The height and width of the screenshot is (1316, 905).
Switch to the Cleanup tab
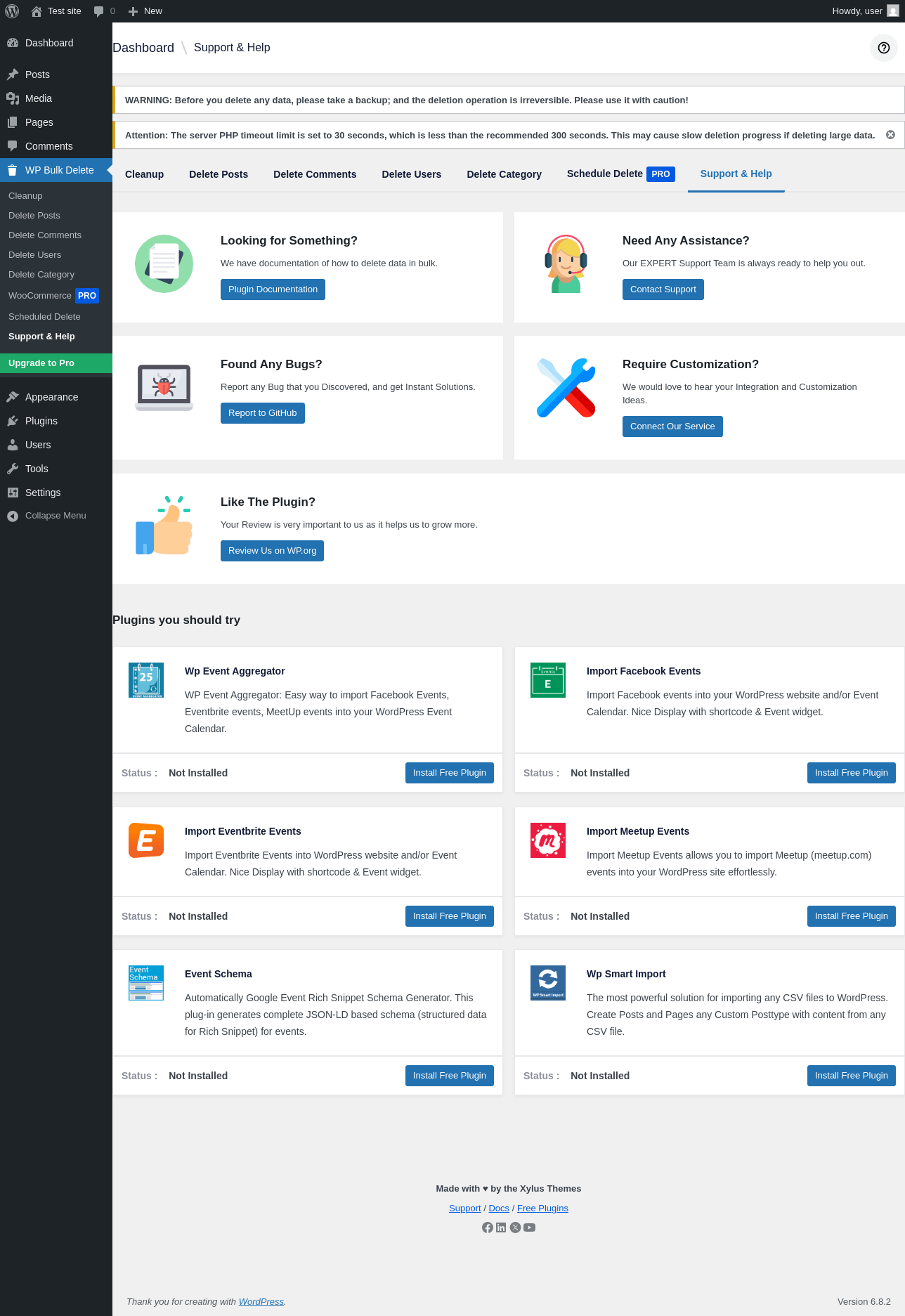pos(144,174)
